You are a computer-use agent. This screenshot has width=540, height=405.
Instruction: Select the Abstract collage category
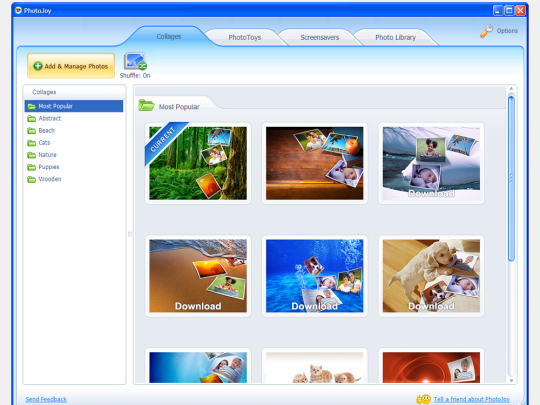[50, 118]
